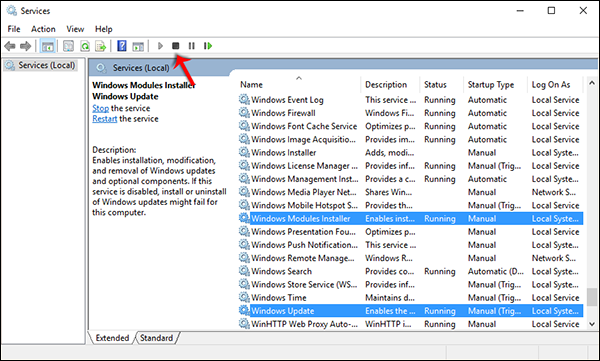Open the Help toolbar icon
The image size is (600, 361).
(x=122, y=46)
